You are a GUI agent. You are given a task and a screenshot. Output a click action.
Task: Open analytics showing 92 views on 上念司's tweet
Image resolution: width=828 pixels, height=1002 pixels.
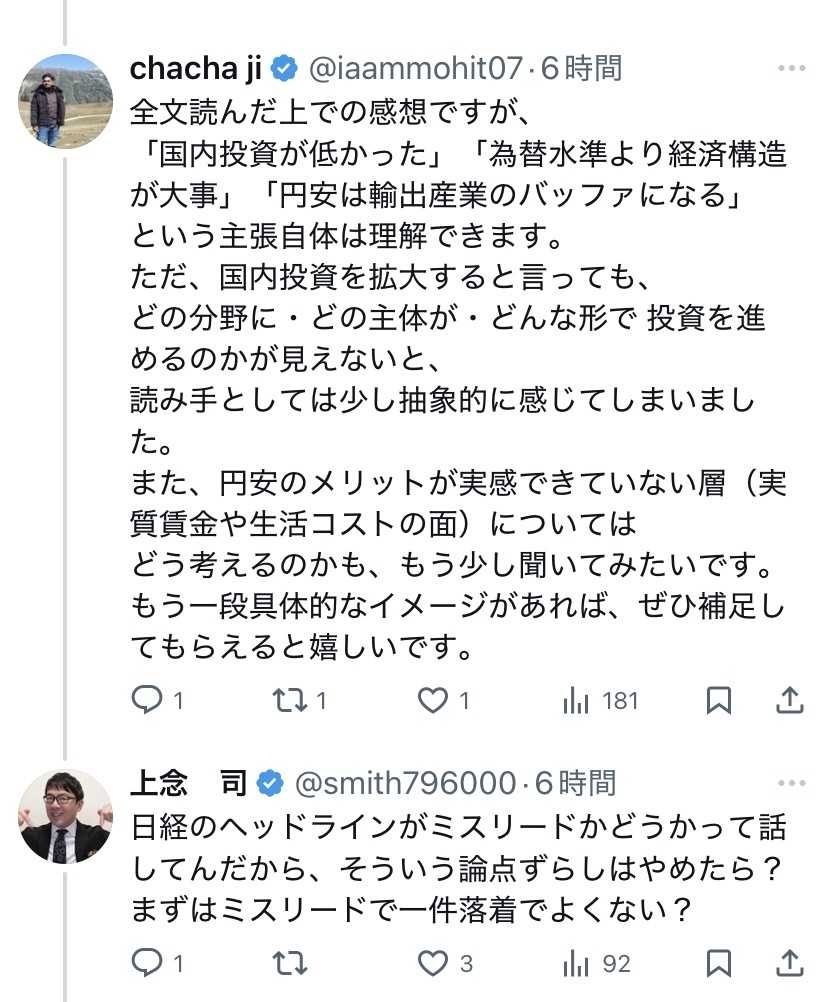click(x=577, y=963)
